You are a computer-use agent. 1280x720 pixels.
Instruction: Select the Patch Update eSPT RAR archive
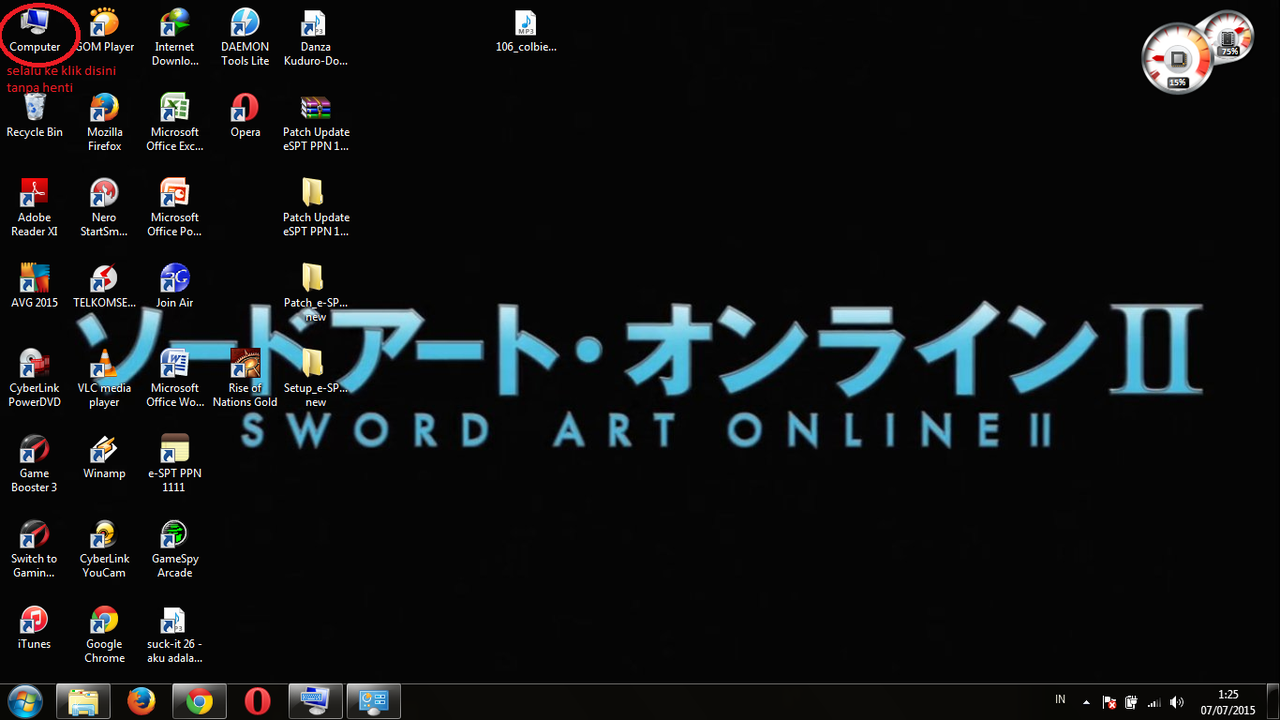(x=315, y=122)
